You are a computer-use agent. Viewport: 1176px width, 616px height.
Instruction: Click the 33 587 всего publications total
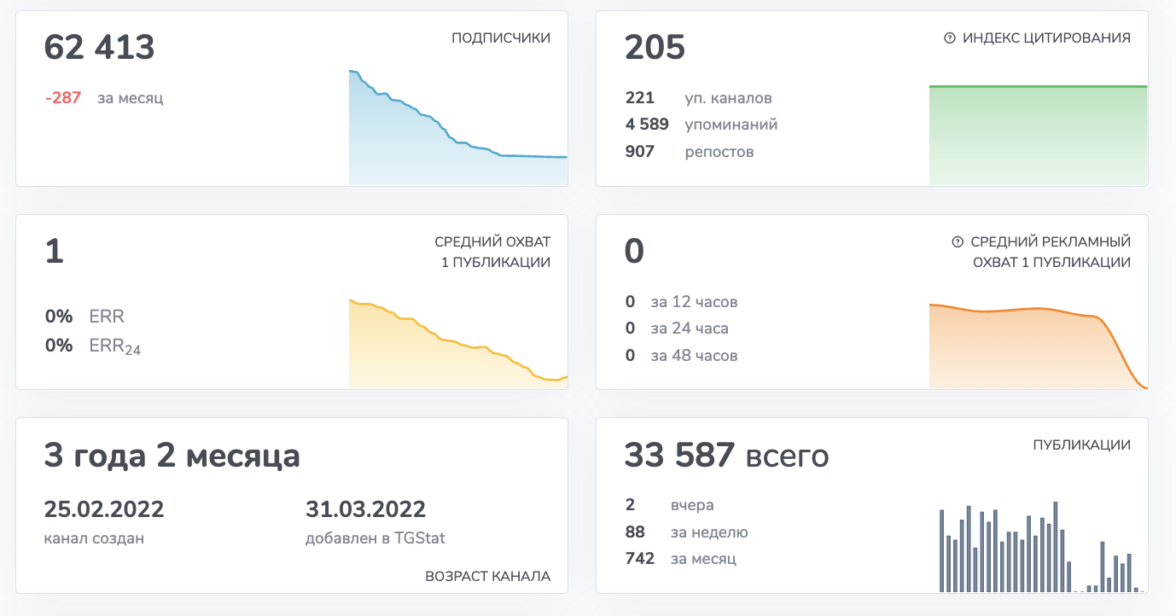726,456
